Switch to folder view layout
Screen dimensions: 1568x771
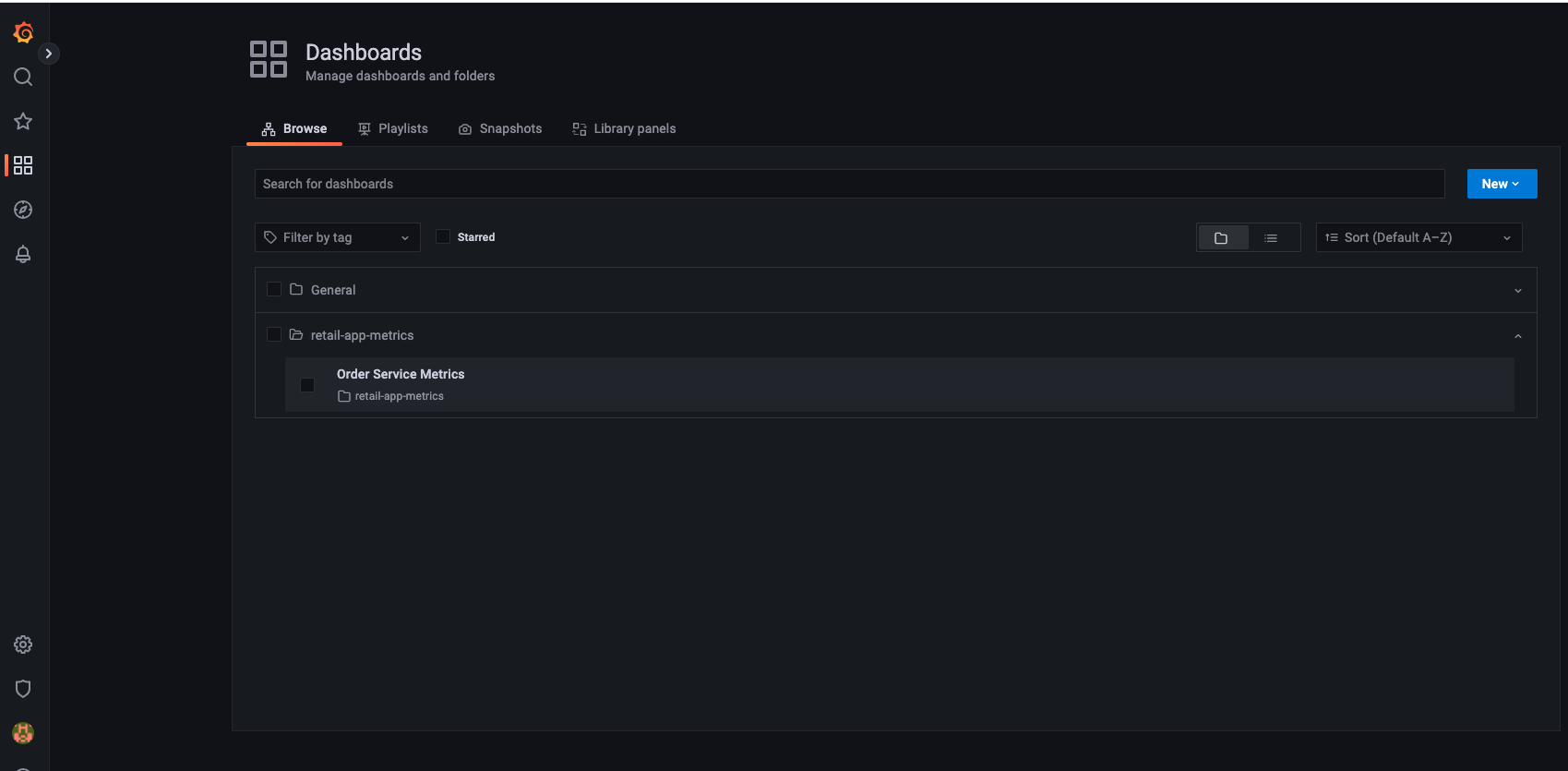coord(1222,237)
